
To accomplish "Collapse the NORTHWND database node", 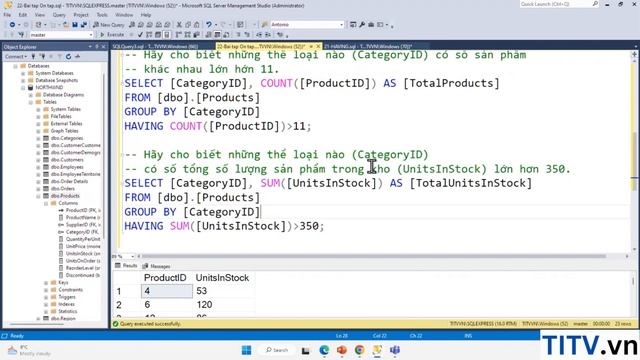I will (x=23, y=87).
